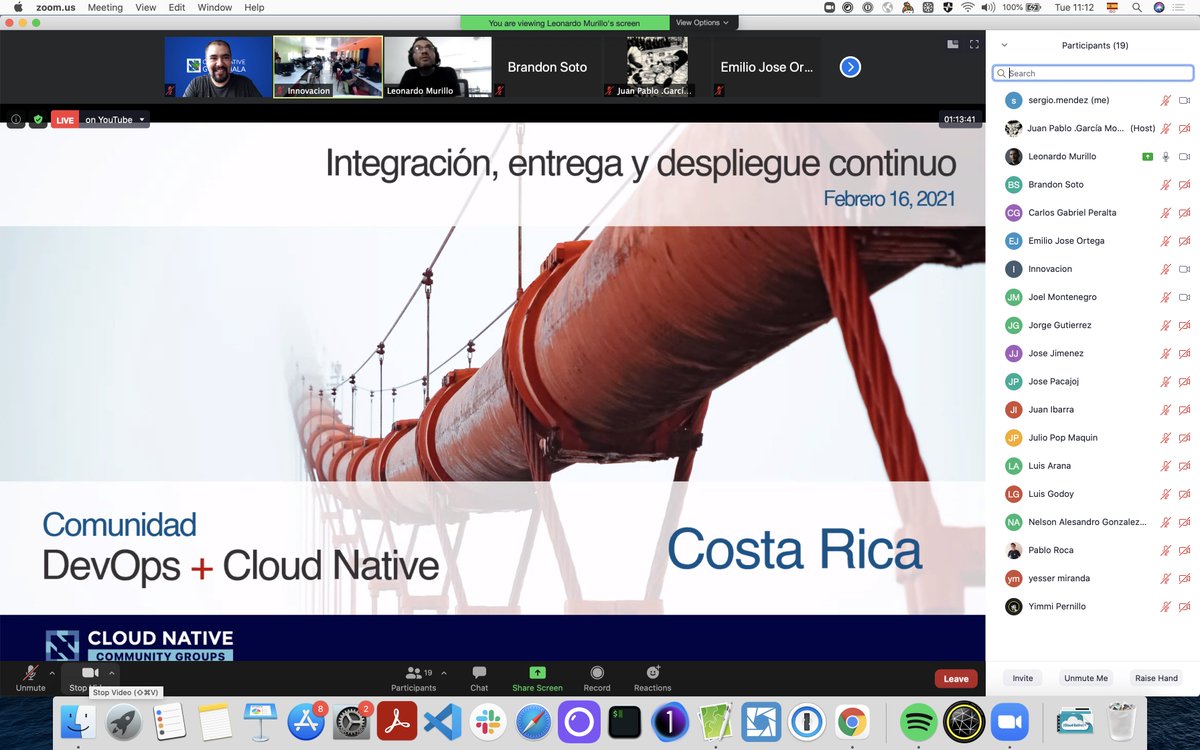This screenshot has width=1200, height=750.
Task: Expand audio options caret next to Unmute
Action: point(52,673)
